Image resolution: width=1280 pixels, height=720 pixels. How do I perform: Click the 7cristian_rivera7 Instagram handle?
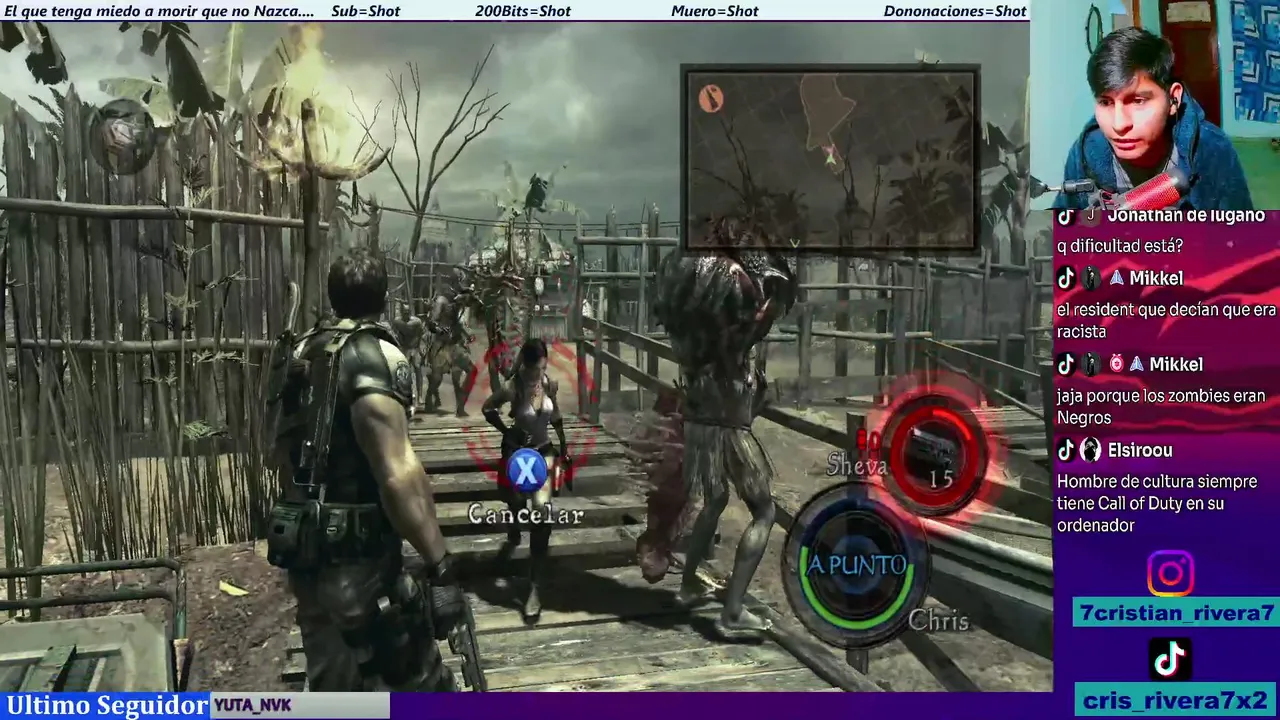[x=1175, y=613]
